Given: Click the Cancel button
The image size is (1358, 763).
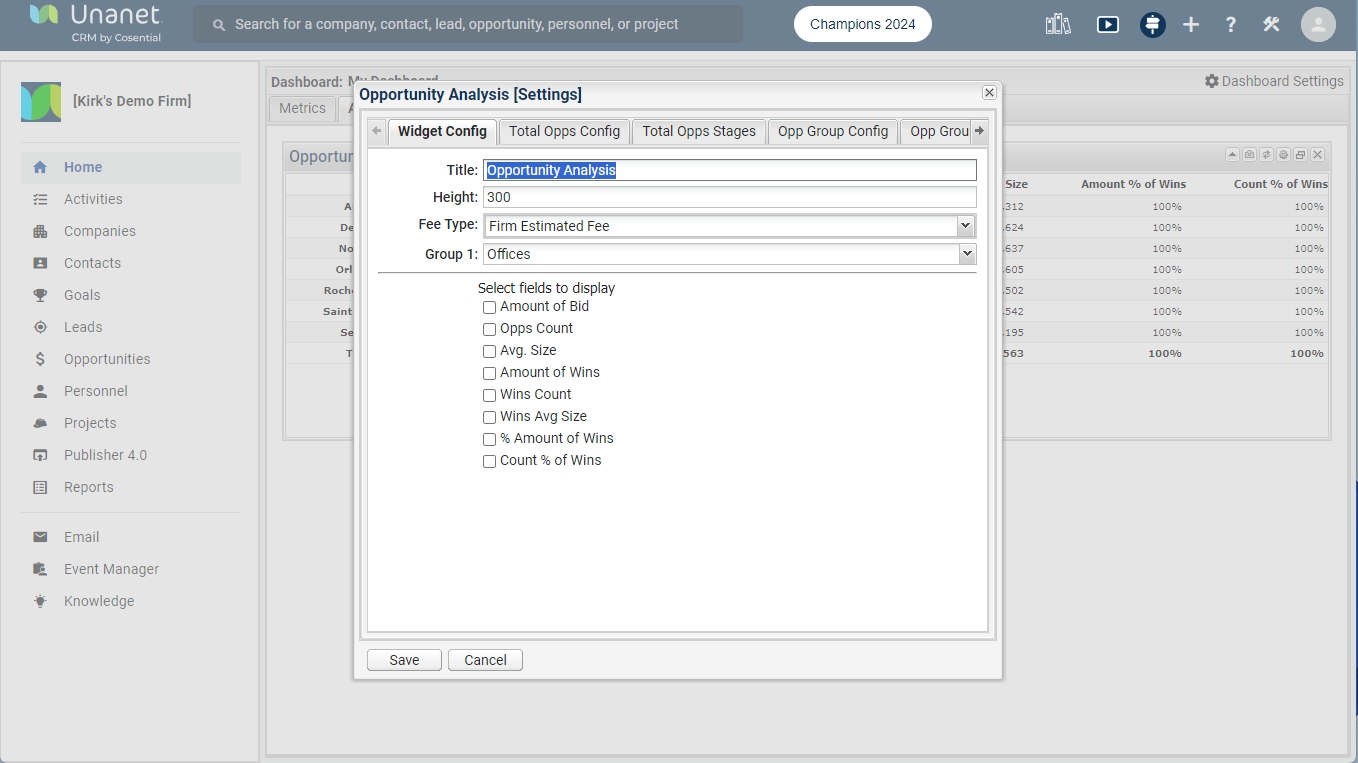Looking at the screenshot, I should [485, 660].
